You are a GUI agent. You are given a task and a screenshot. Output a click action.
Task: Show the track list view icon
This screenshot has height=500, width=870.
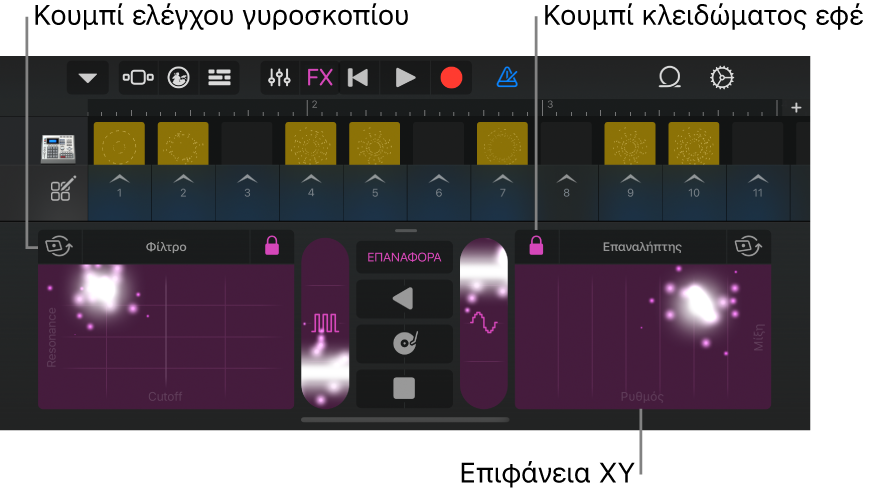[x=219, y=78]
